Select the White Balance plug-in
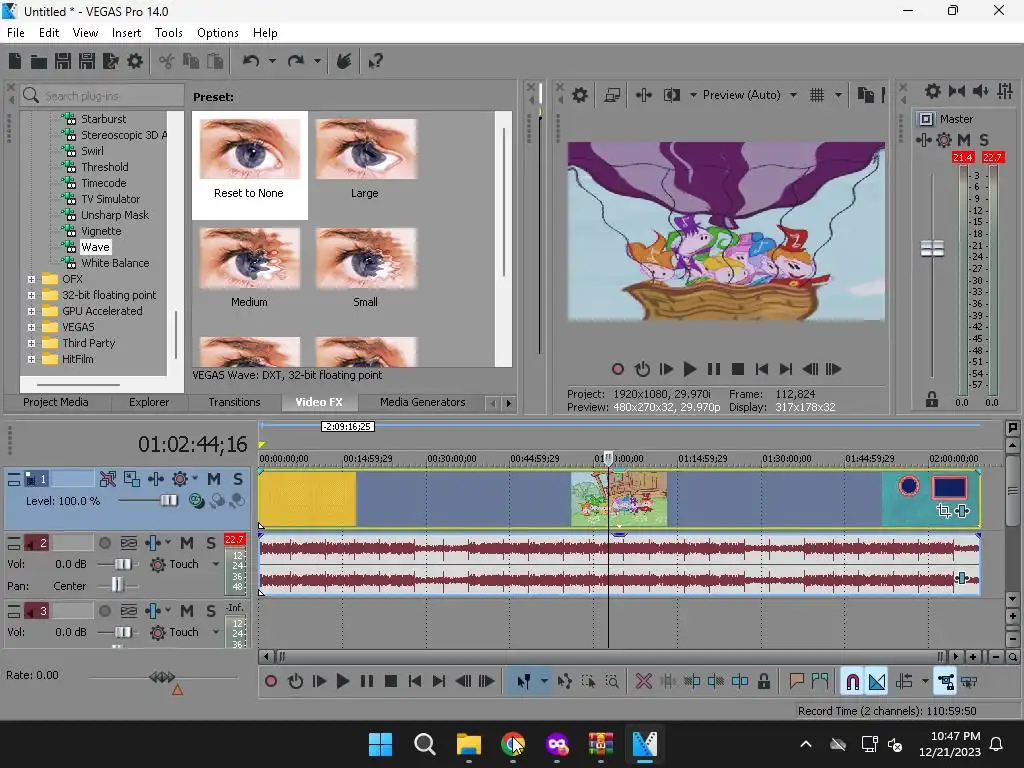The image size is (1024, 768). coord(115,263)
